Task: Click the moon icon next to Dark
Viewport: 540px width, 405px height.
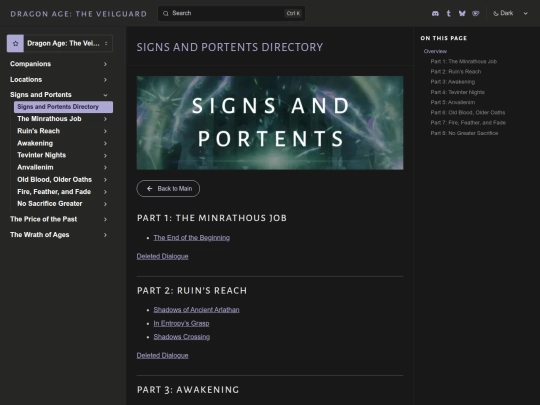Action: (496, 13)
